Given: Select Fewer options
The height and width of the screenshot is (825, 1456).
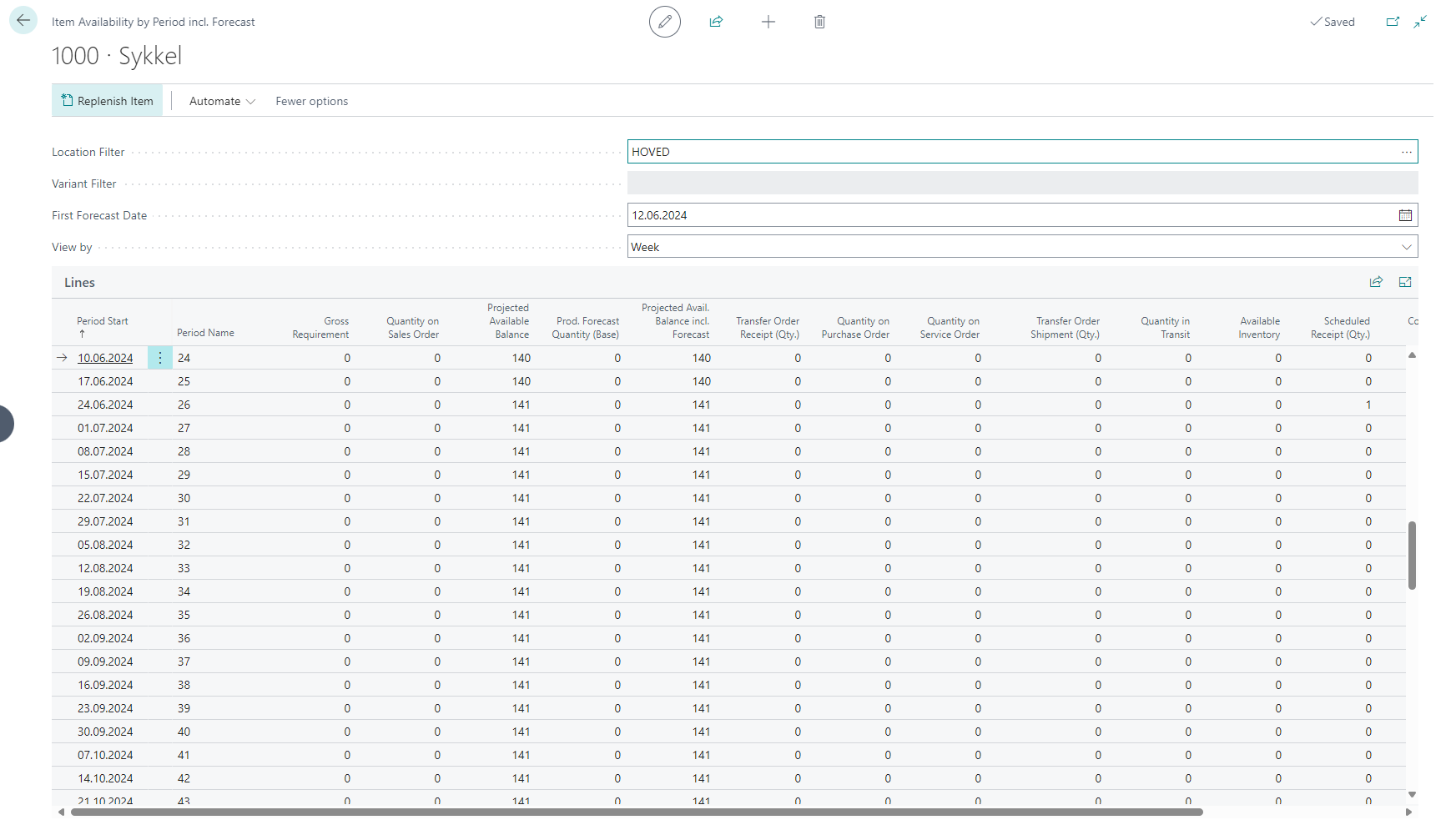Looking at the screenshot, I should [x=311, y=101].
